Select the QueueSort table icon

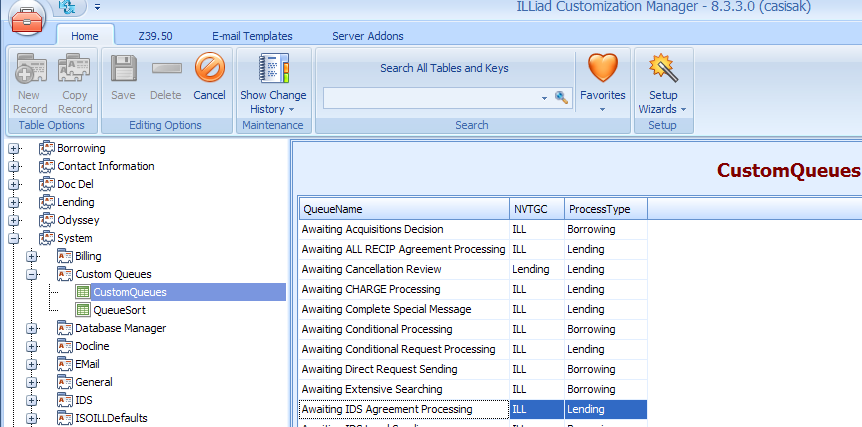pos(84,310)
